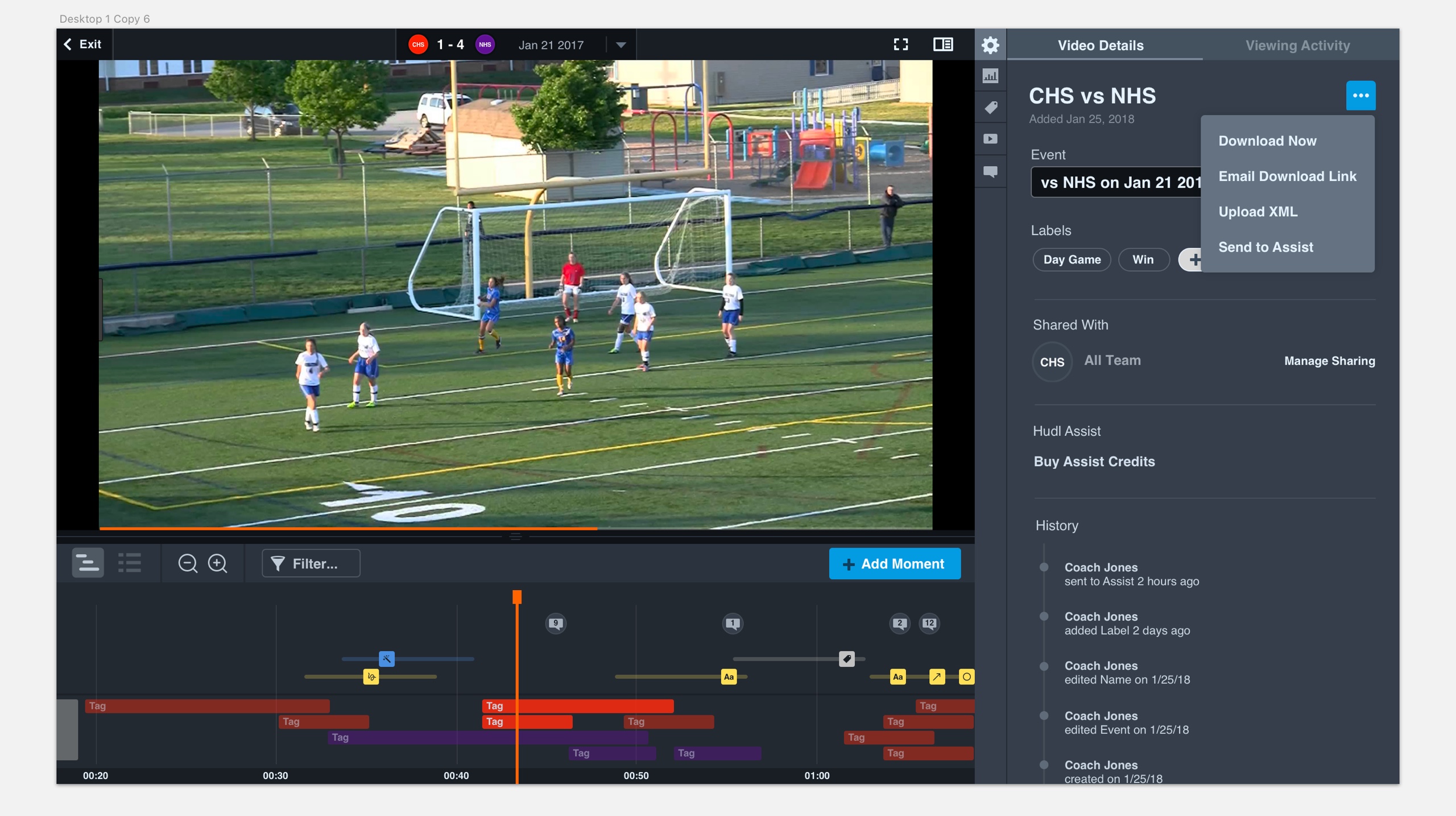
Task: Select the gray tag marker on timeline
Action: (847, 659)
